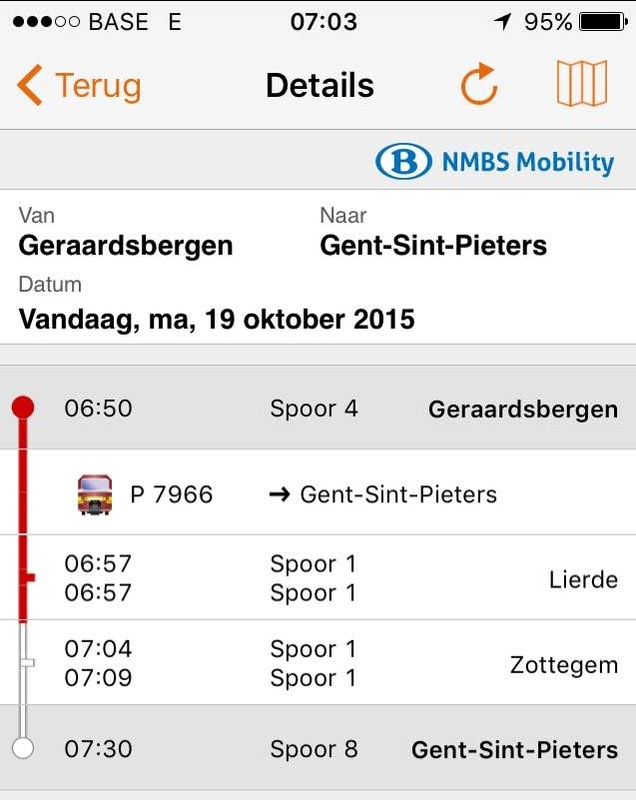Tap the Zottegem stop marker on route line
Screen dimensions: 636x800
(x=27, y=663)
